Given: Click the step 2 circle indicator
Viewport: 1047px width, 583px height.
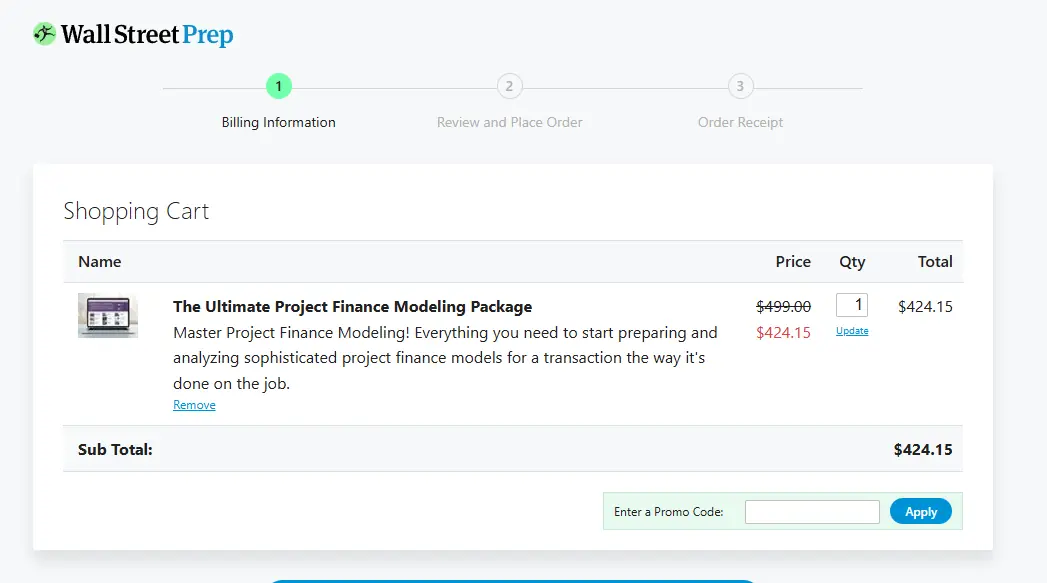Looking at the screenshot, I should tap(509, 86).
